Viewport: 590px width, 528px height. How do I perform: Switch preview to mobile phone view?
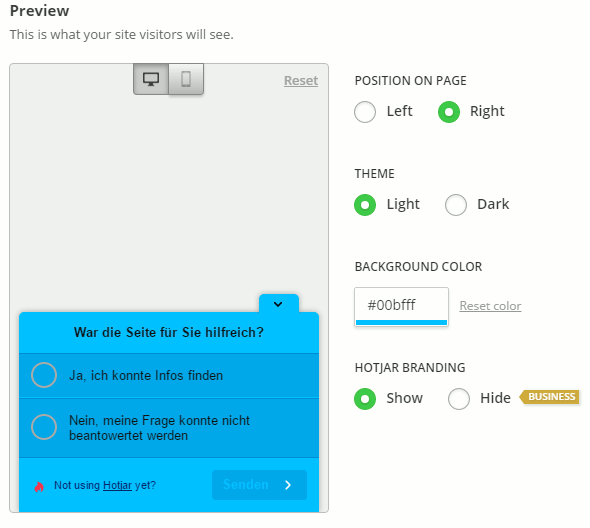pyautogui.click(x=186, y=79)
